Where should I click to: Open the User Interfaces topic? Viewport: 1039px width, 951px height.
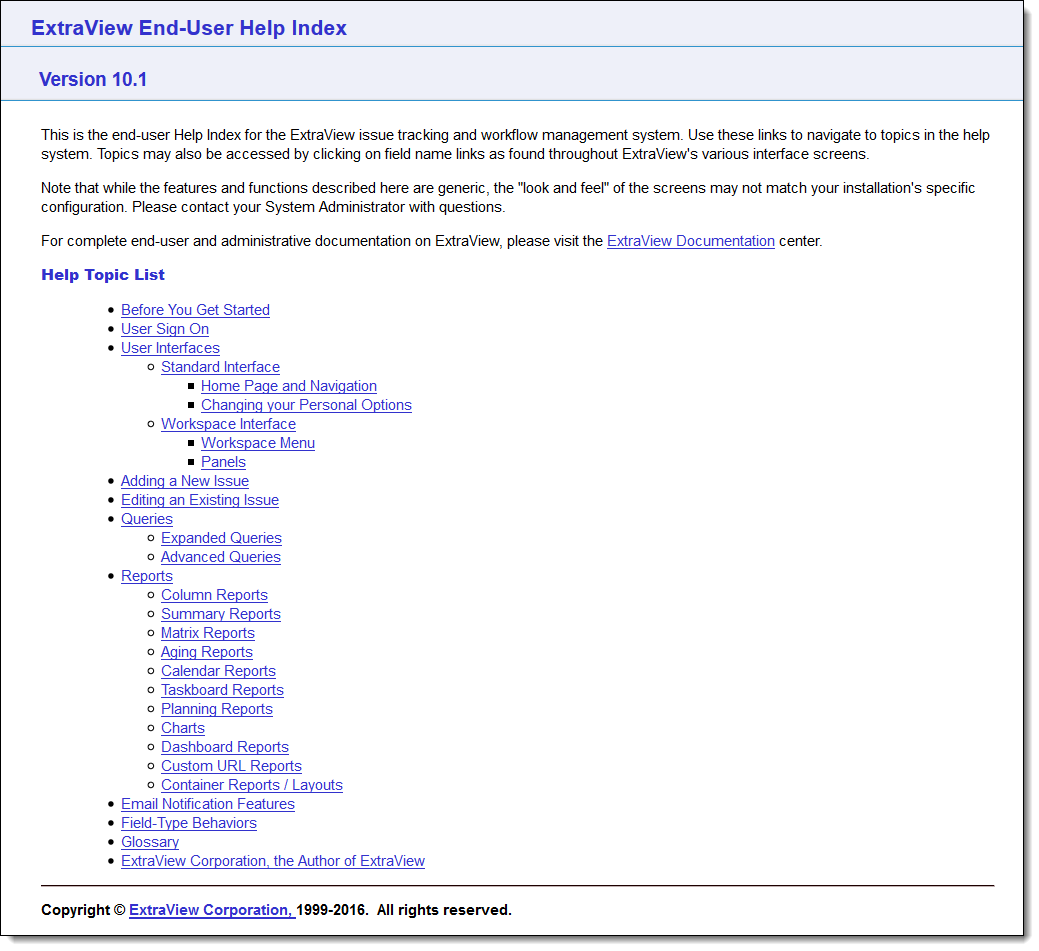pos(170,349)
